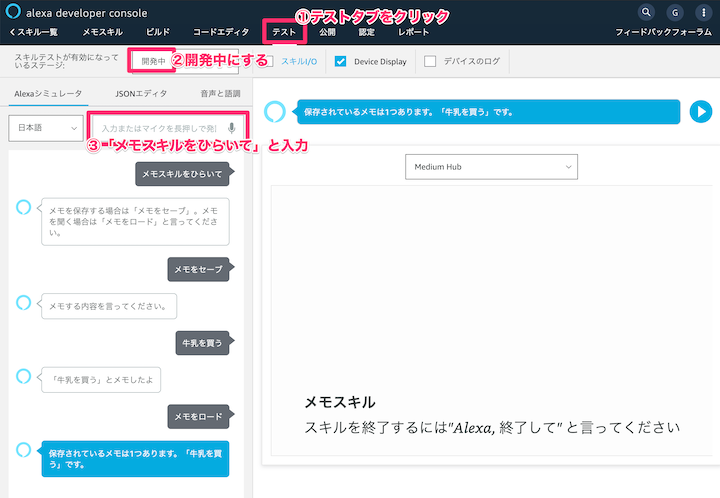The width and height of the screenshot is (720, 498).
Task: Open the G user account icon
Action: [x=675, y=12]
